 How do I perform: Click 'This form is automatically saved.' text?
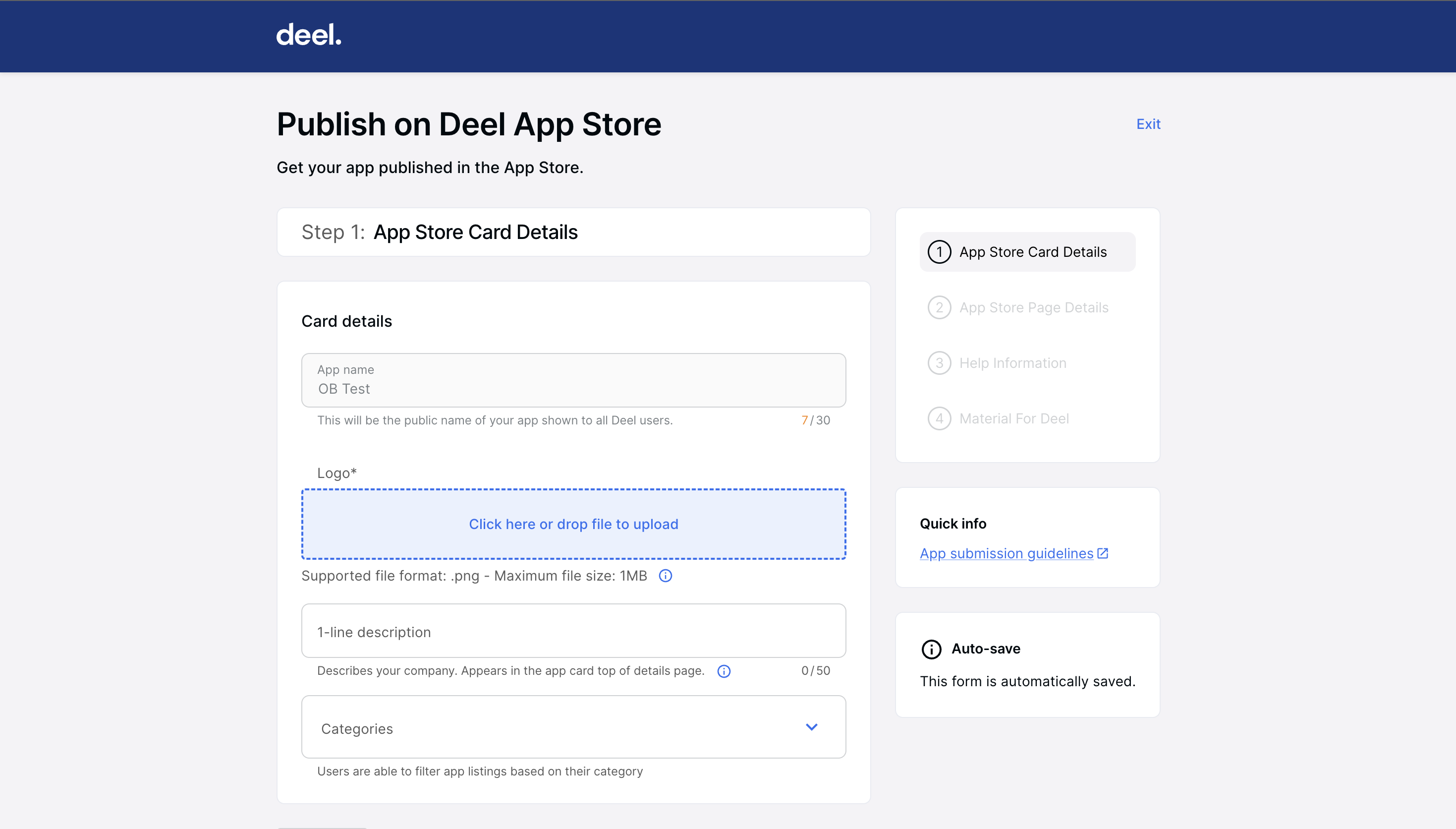1027,682
